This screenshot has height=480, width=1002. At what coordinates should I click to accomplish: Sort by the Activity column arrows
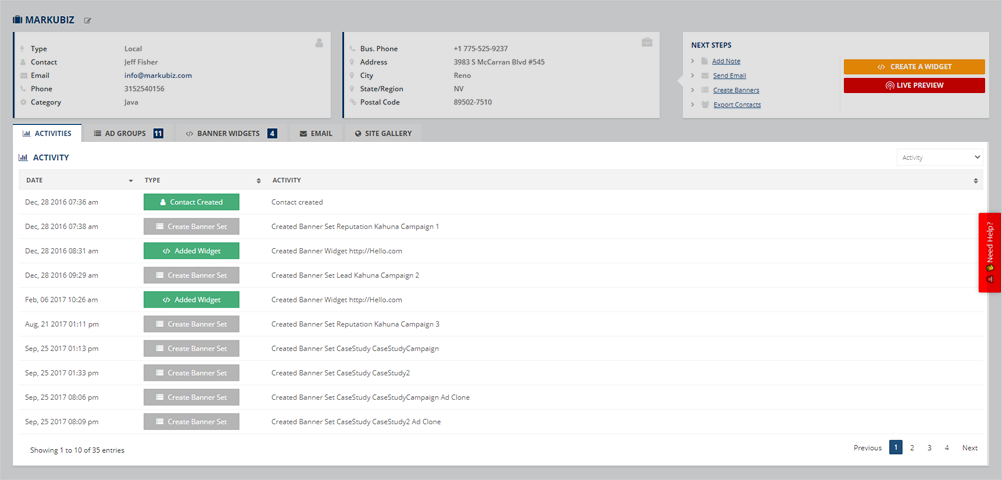pyautogui.click(x=977, y=180)
